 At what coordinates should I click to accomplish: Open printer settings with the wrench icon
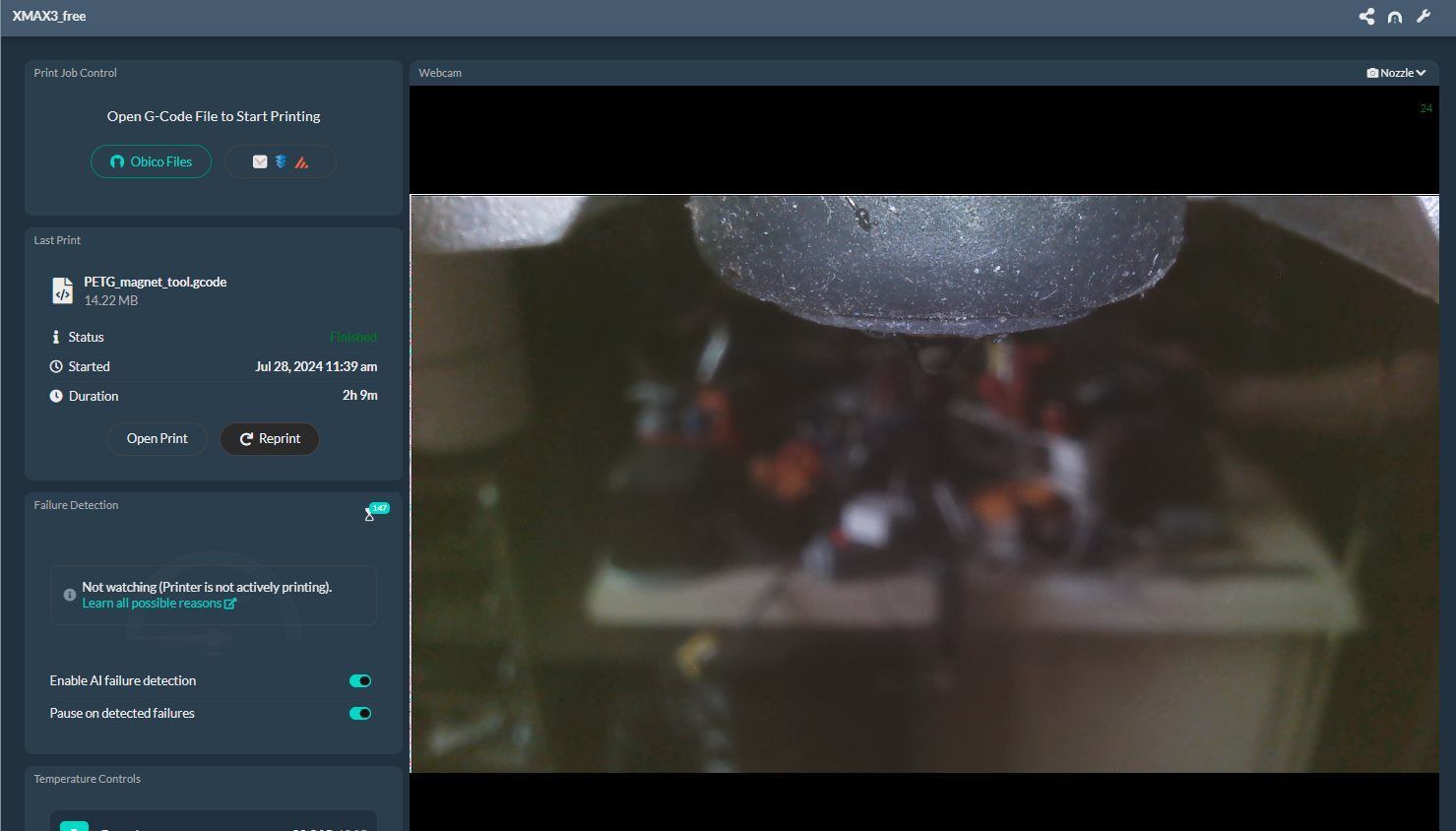(1424, 17)
